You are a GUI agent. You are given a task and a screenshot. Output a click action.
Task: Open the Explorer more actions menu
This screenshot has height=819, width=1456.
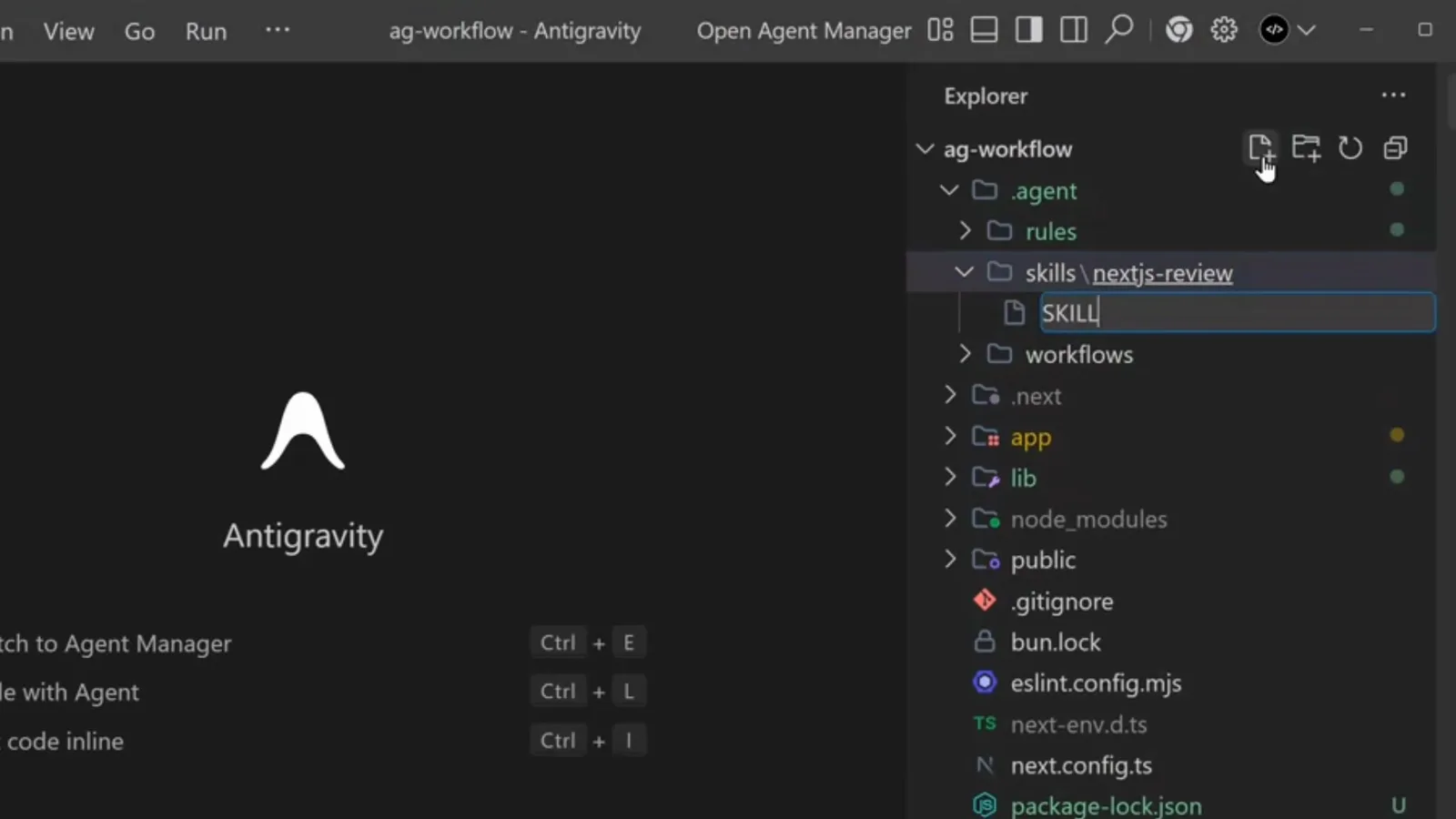click(x=1393, y=96)
